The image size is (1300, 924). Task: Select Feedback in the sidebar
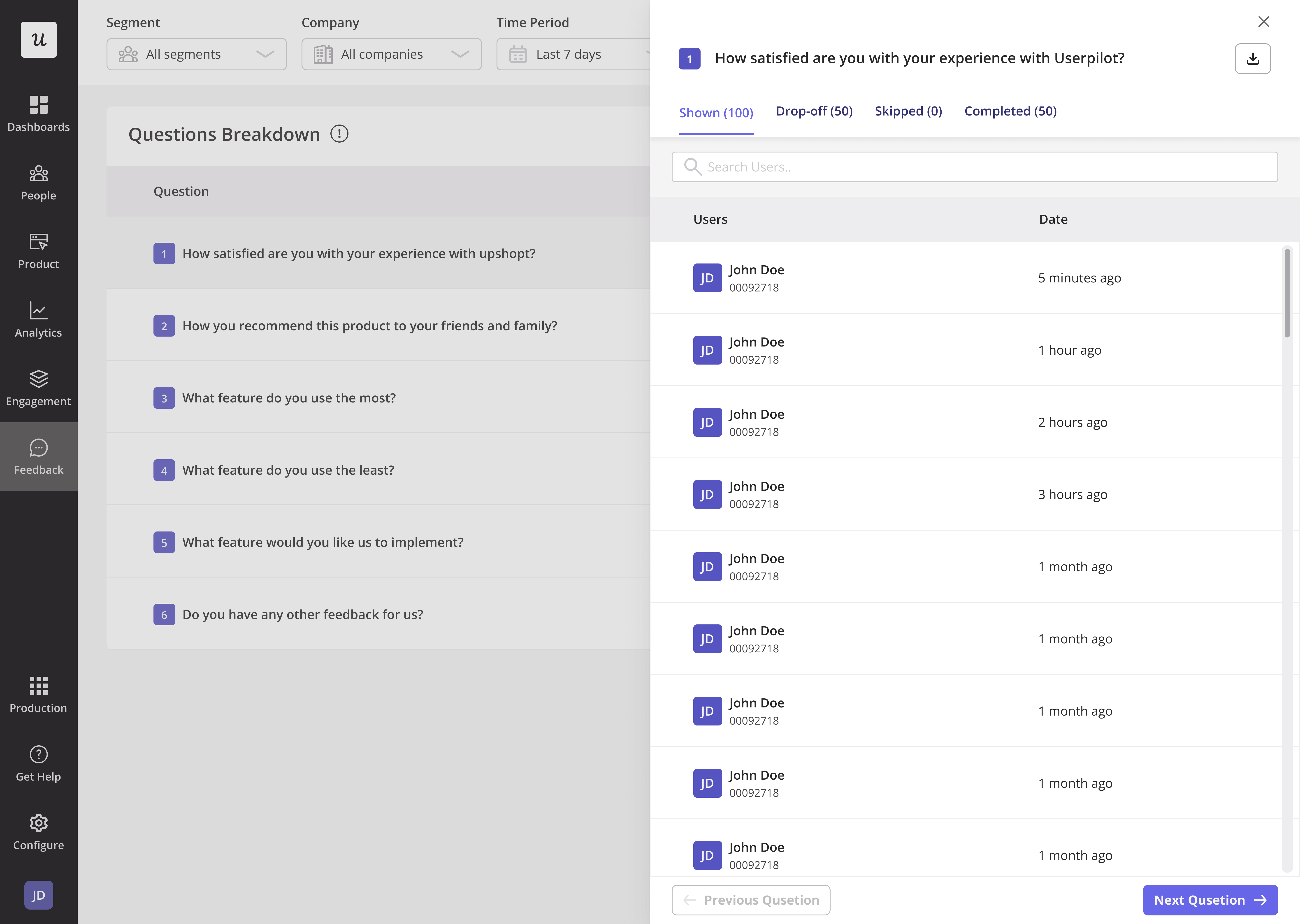tap(39, 457)
